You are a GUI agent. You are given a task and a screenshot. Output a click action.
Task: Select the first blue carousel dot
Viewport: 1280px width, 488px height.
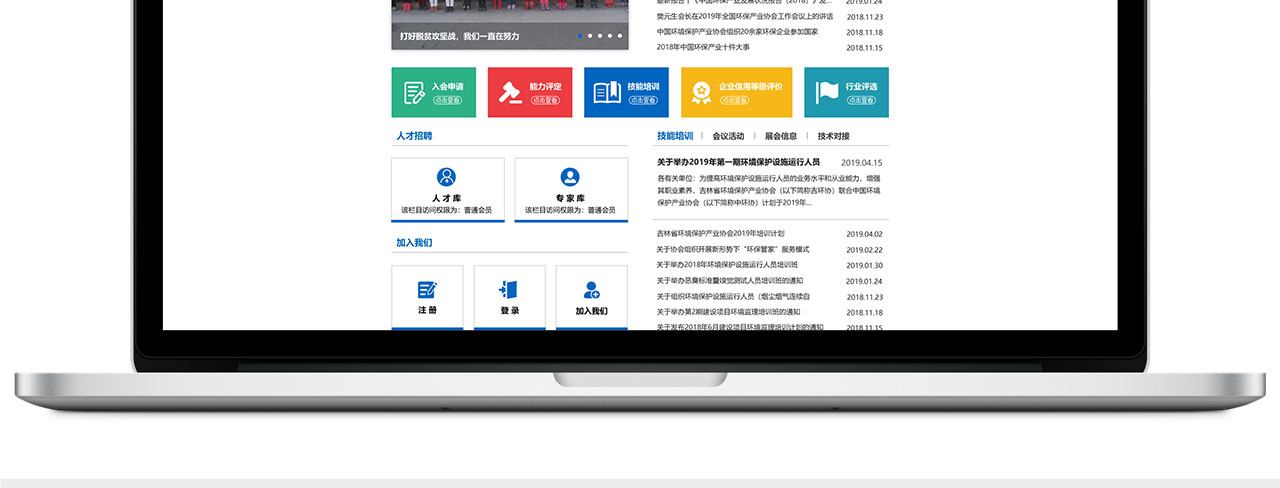point(579,36)
